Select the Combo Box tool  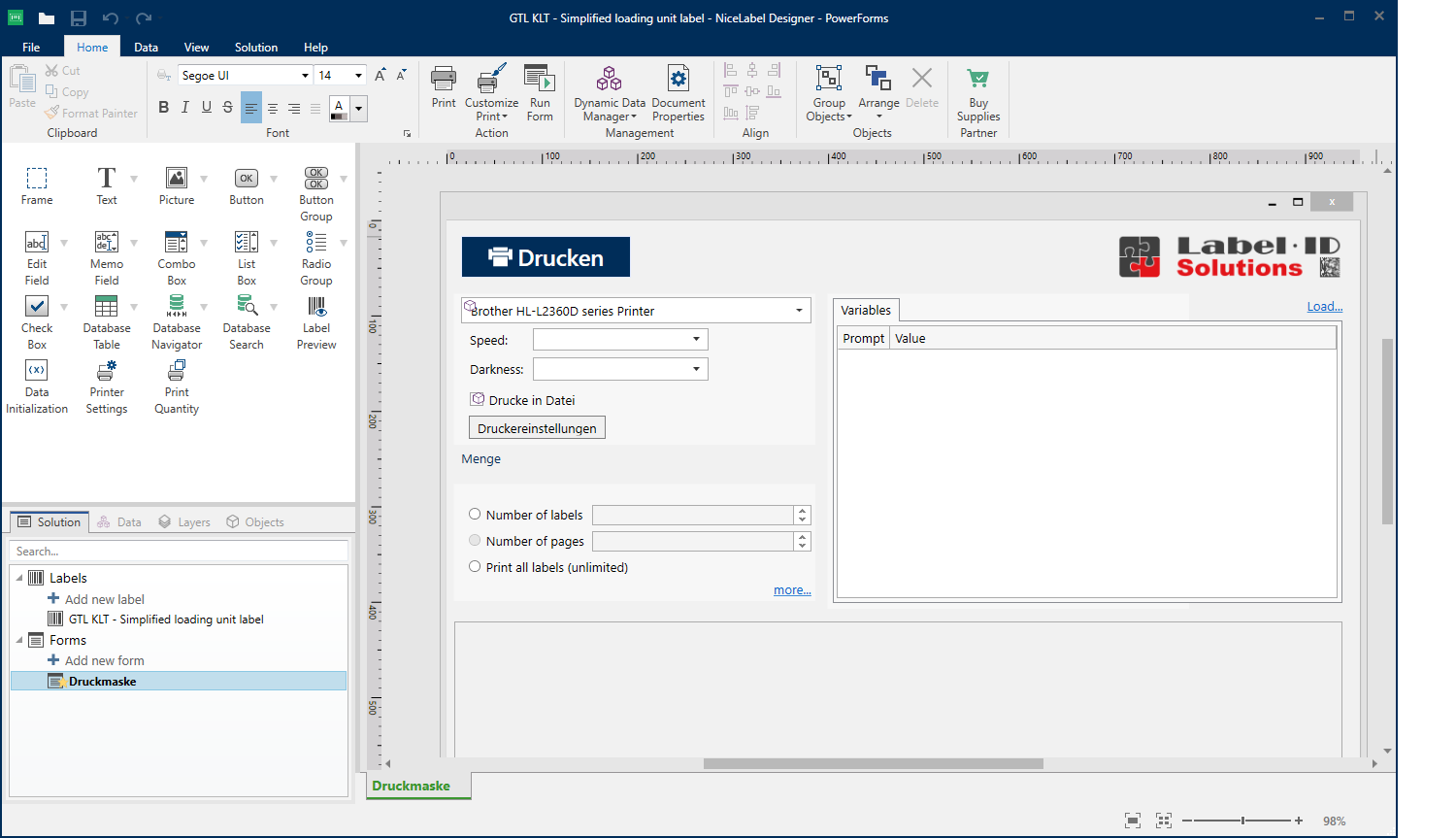(x=177, y=258)
